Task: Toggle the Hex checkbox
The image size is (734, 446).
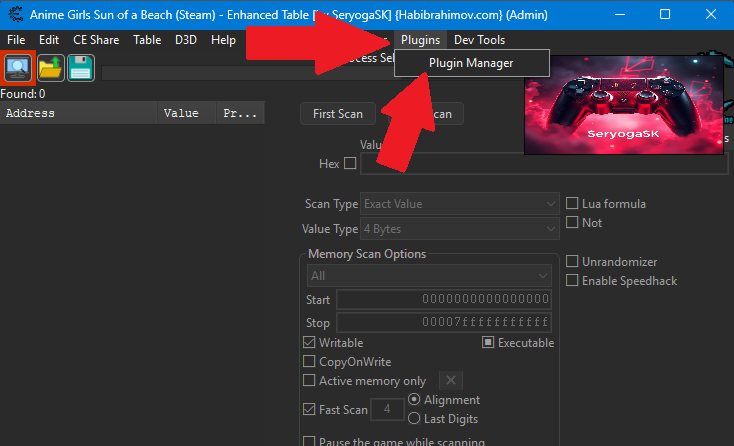Action: click(x=350, y=163)
